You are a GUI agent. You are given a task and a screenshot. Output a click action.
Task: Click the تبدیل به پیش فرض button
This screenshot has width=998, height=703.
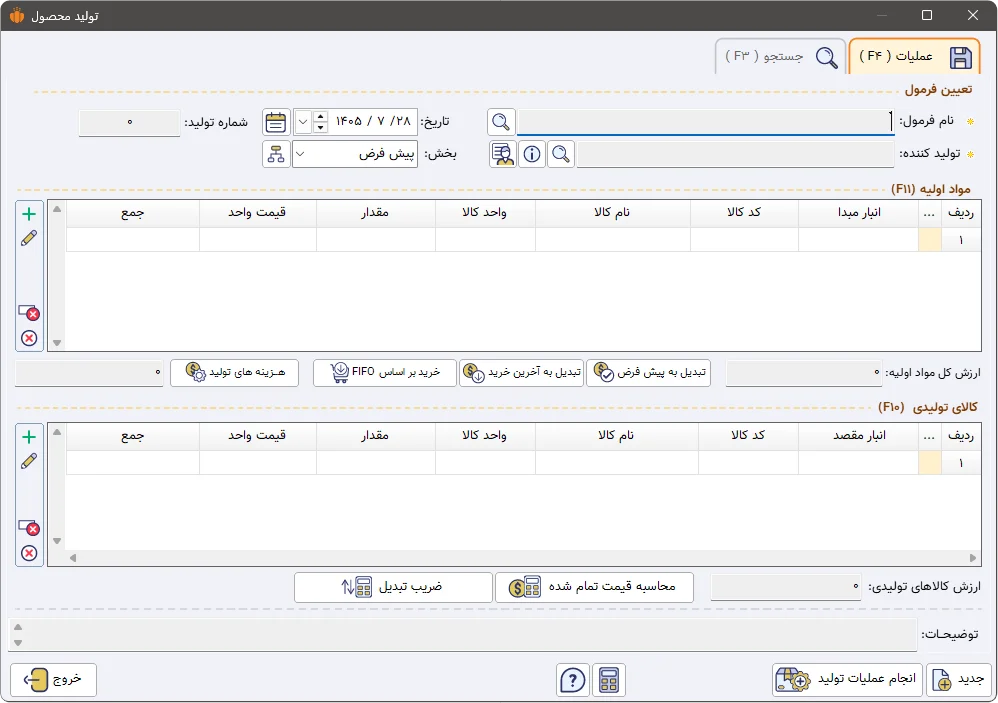coord(648,373)
